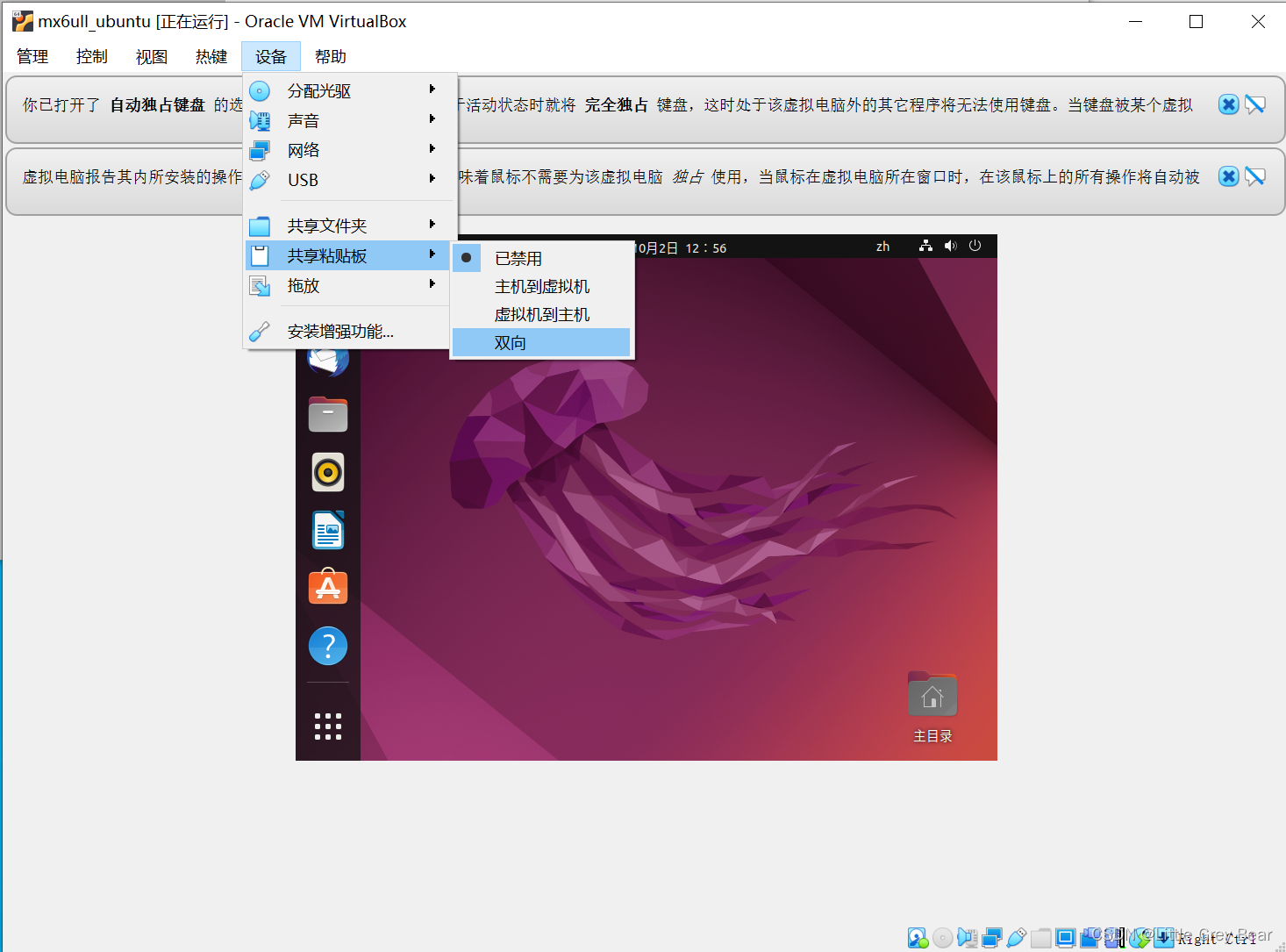Expand the 声音 submenu arrow
This screenshot has height=952, width=1286.
tap(432, 118)
